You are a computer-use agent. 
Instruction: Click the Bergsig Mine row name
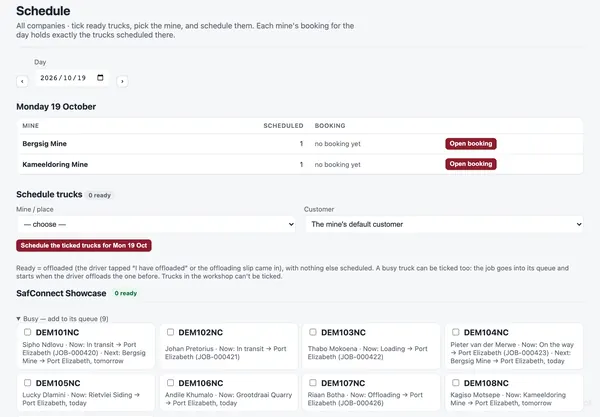point(44,144)
